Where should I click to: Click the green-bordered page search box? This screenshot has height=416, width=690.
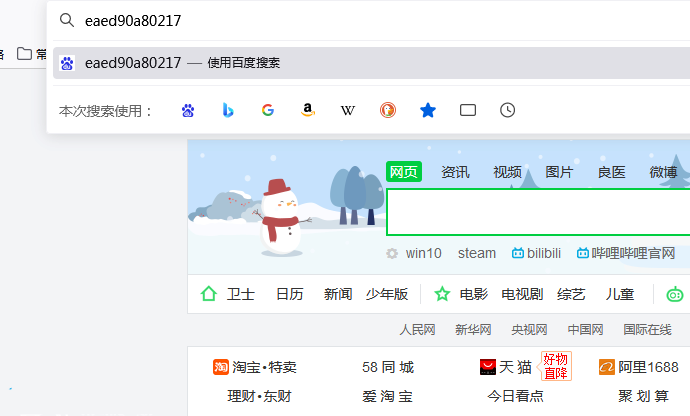538,212
